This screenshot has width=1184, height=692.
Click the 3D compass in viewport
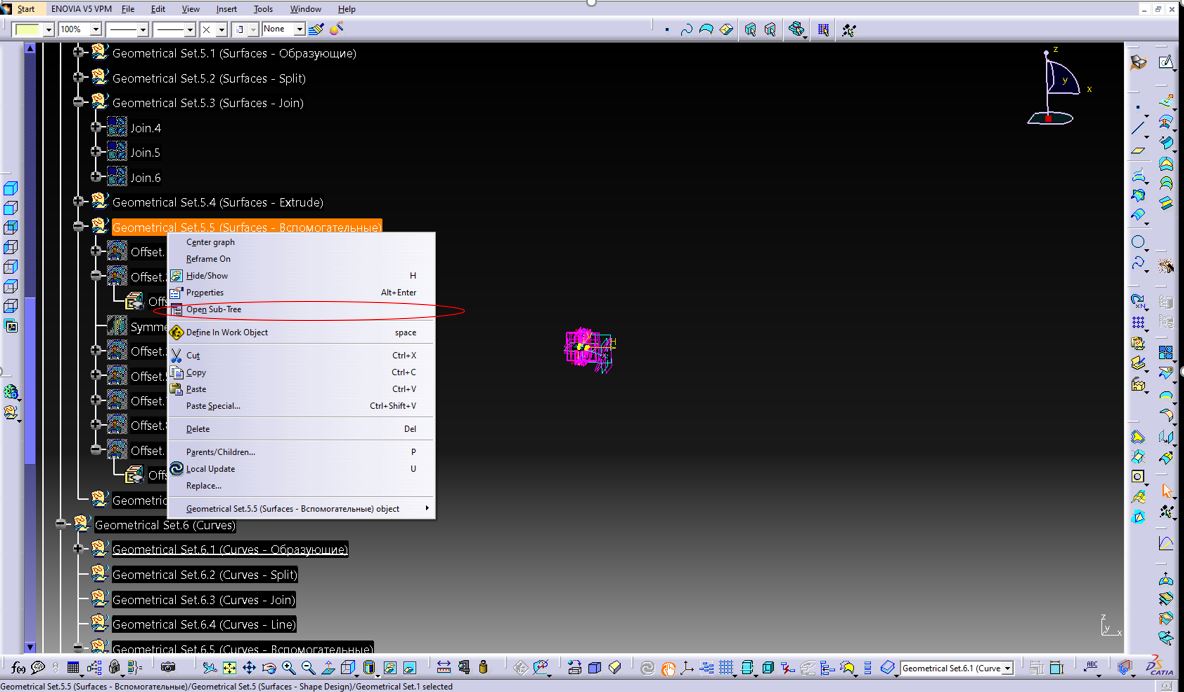[x=1057, y=85]
